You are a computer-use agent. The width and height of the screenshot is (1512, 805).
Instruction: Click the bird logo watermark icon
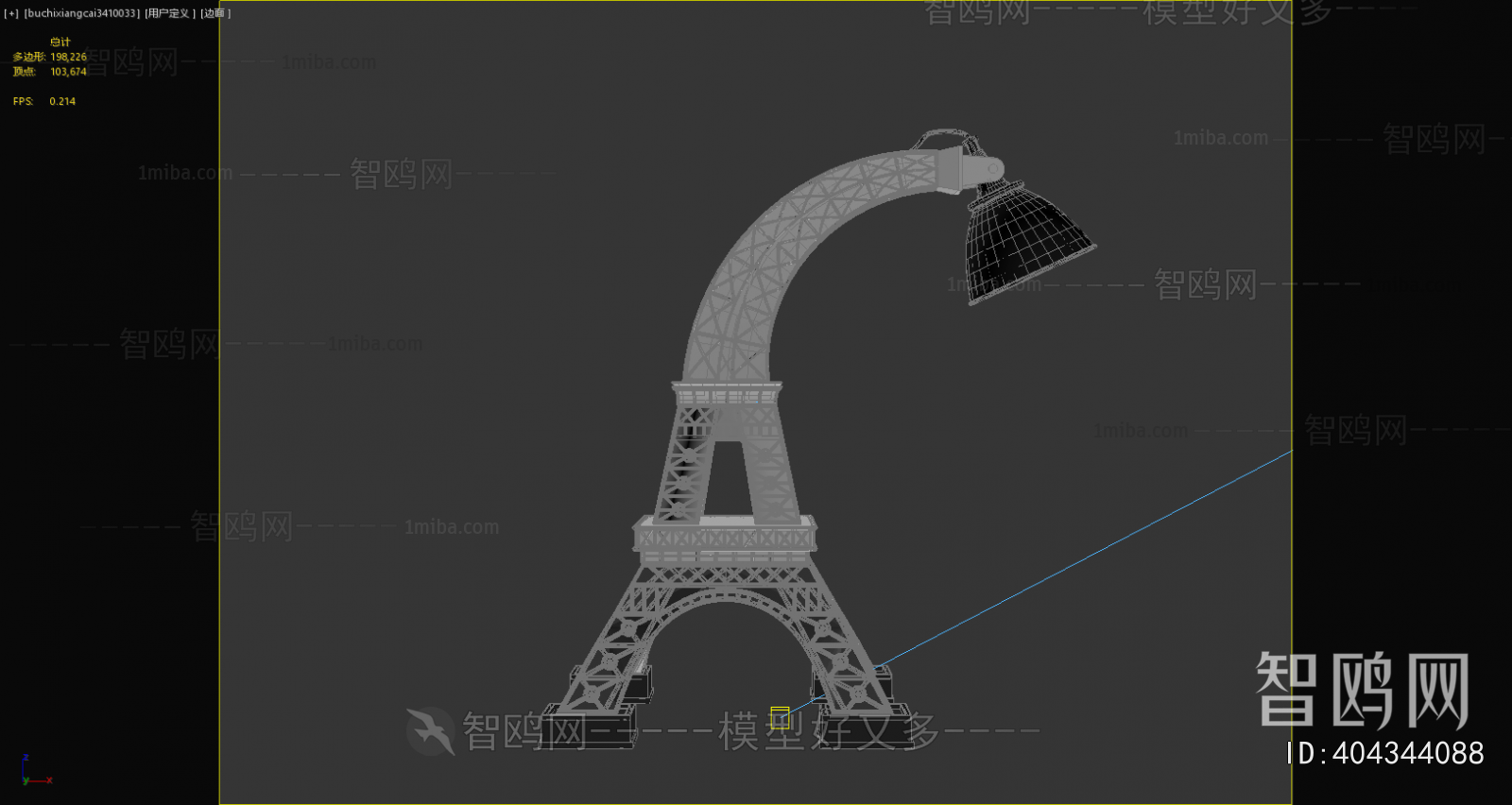point(431,730)
